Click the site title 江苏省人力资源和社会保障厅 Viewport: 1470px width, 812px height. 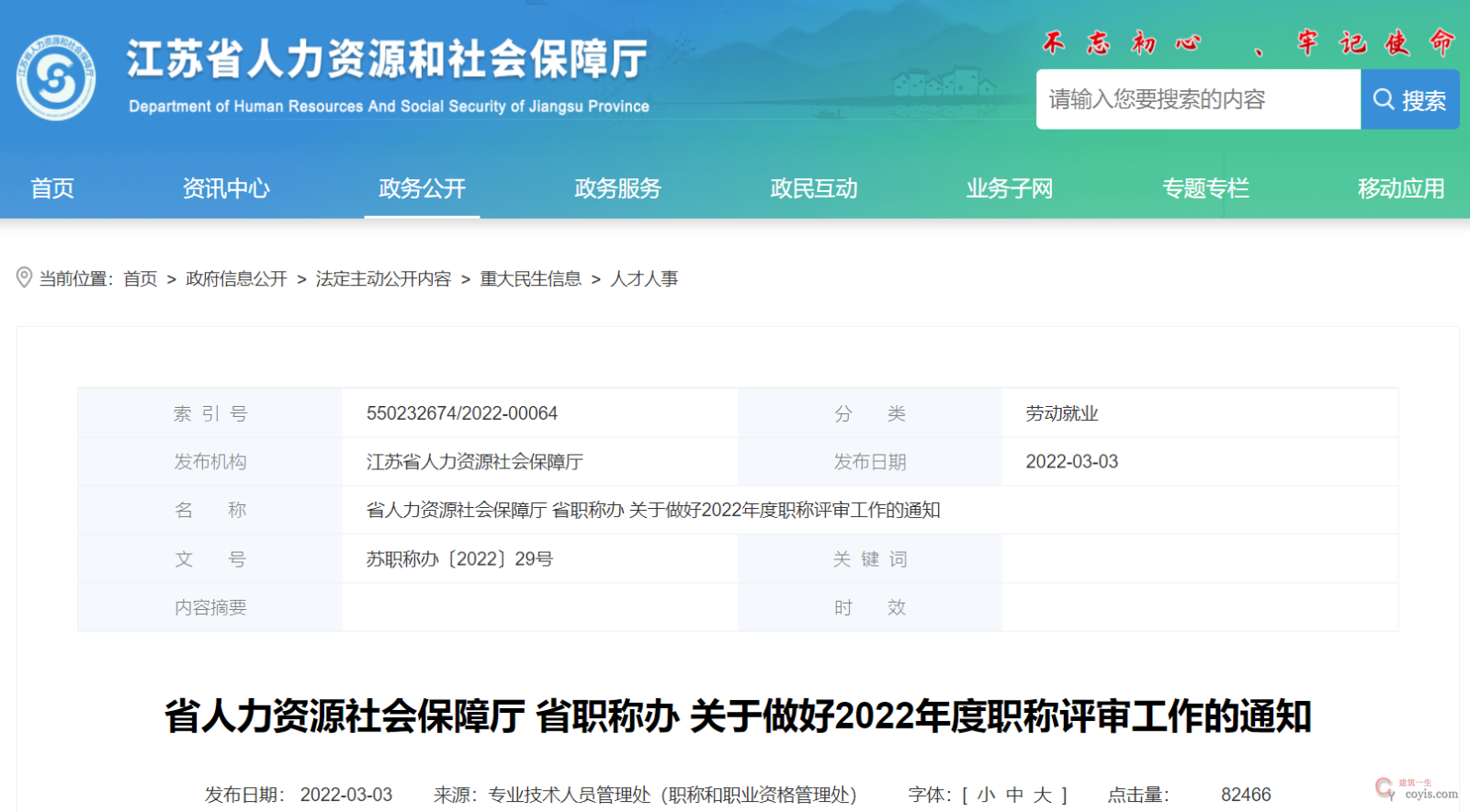(387, 60)
